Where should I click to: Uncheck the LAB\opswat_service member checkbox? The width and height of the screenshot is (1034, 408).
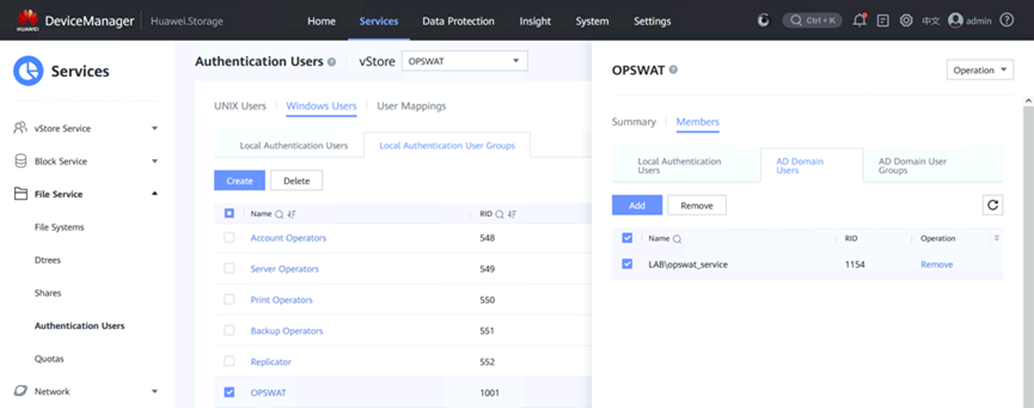627,264
